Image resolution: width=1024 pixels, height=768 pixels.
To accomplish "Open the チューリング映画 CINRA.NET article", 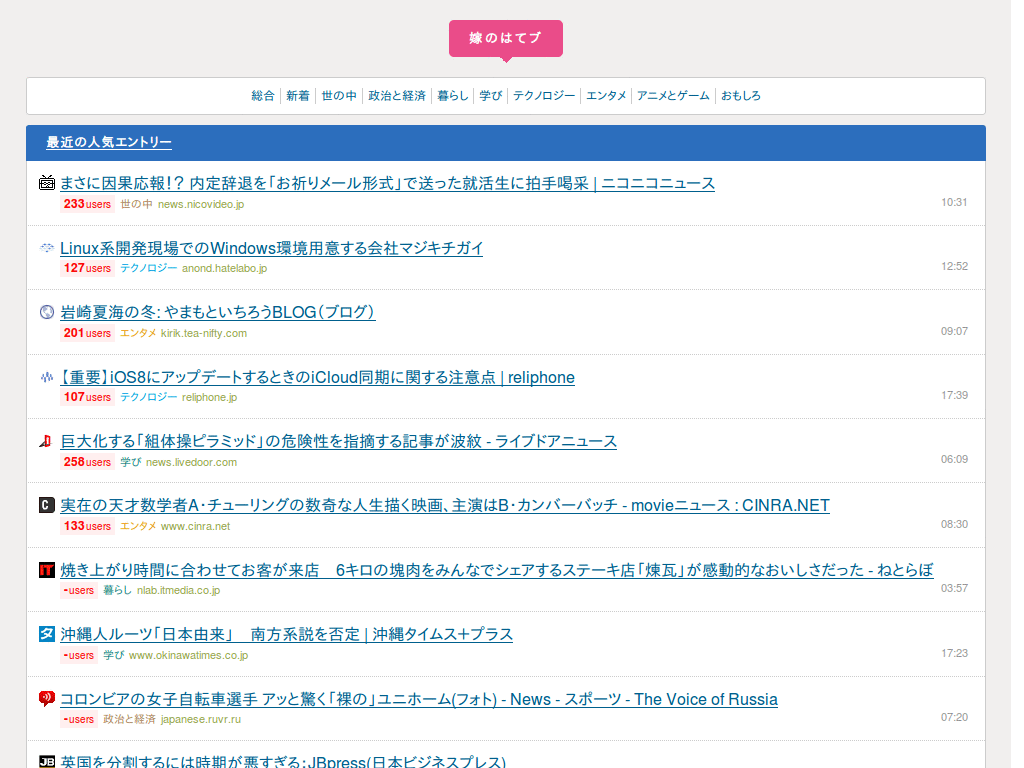I will click(x=445, y=505).
